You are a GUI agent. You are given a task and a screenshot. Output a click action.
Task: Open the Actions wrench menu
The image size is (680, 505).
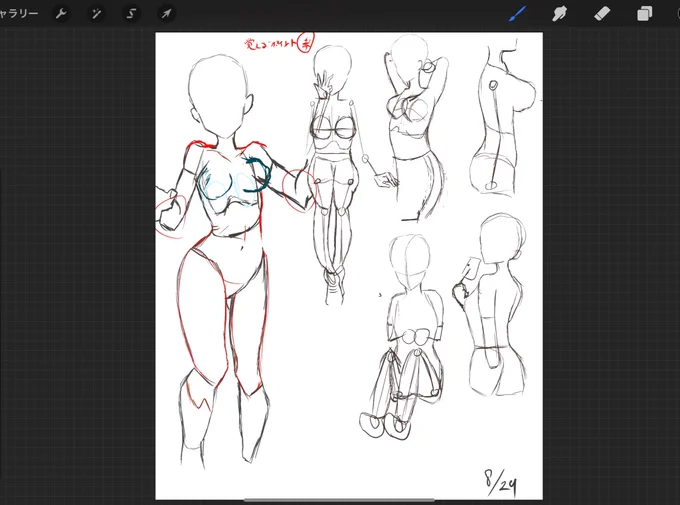61,14
